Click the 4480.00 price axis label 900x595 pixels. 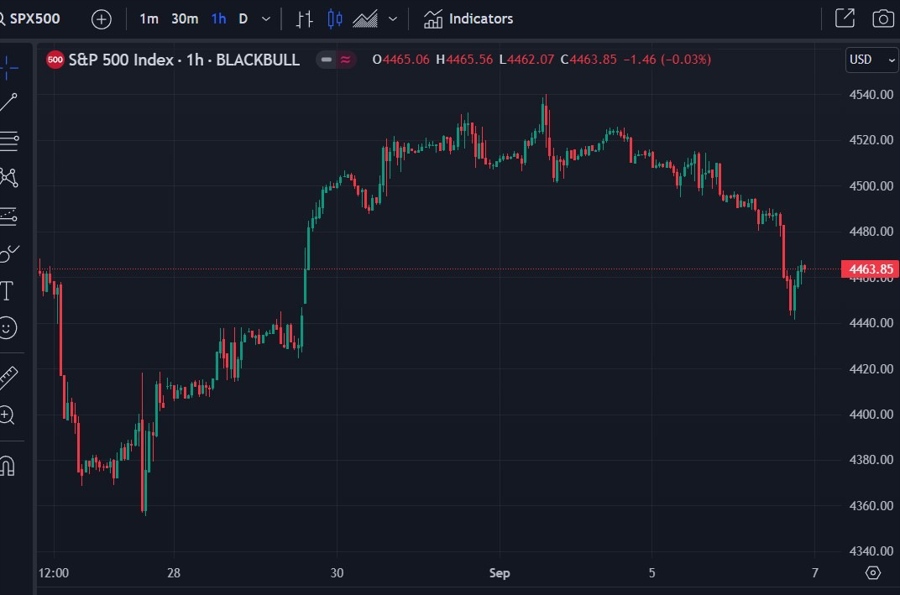pos(871,231)
